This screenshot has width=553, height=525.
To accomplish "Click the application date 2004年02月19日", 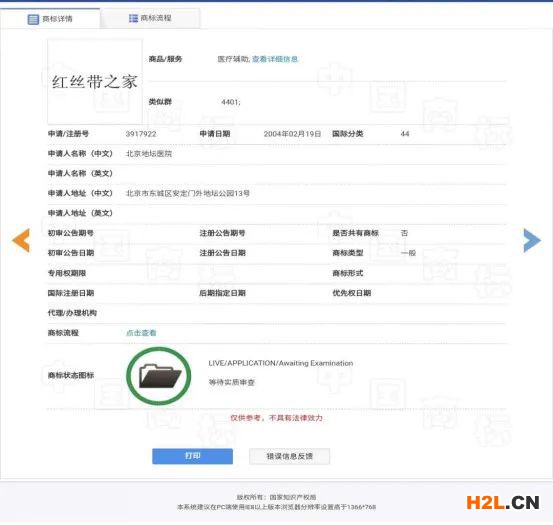I will tap(292, 134).
